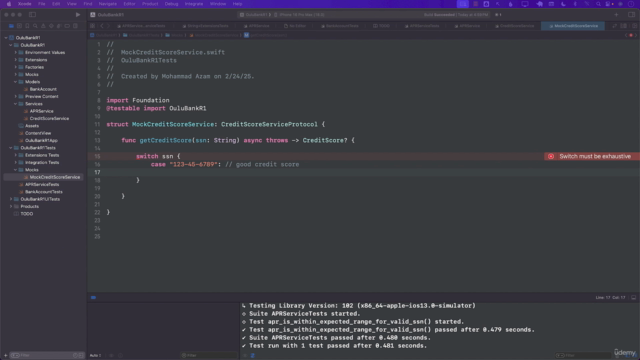Image resolution: width=640 pixels, height=360 pixels.
Task: Expand the Integration Tests folder
Action: (16, 162)
